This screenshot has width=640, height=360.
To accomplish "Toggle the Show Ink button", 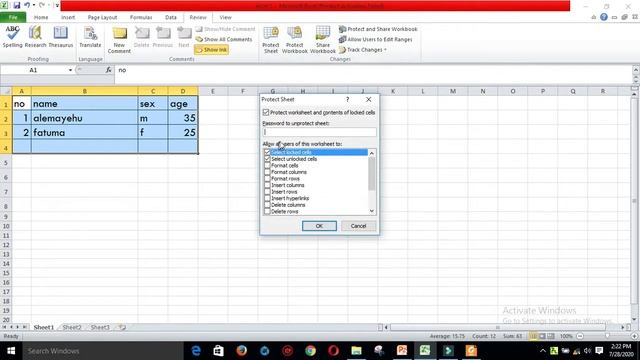I will pyautogui.click(x=211, y=50).
